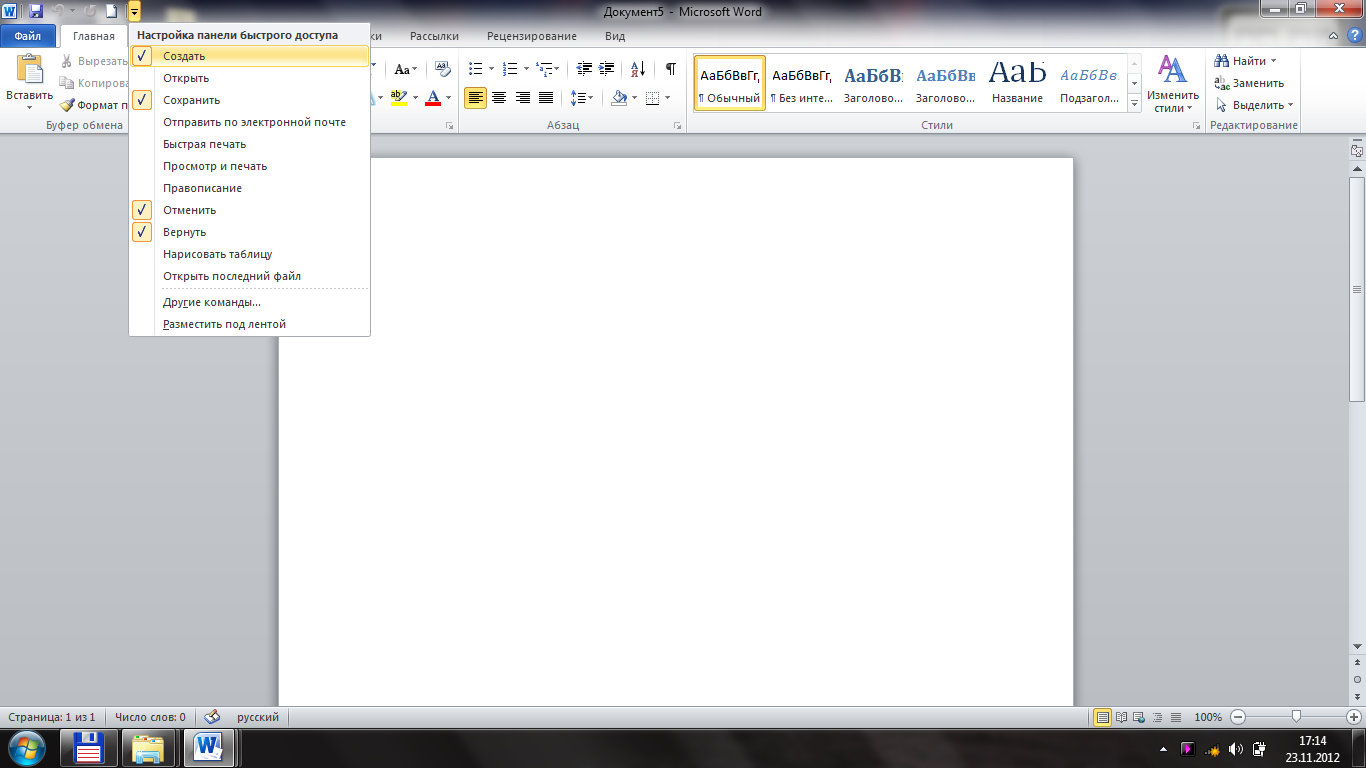
Task: Click the Sort A-Я icon
Action: click(x=638, y=69)
